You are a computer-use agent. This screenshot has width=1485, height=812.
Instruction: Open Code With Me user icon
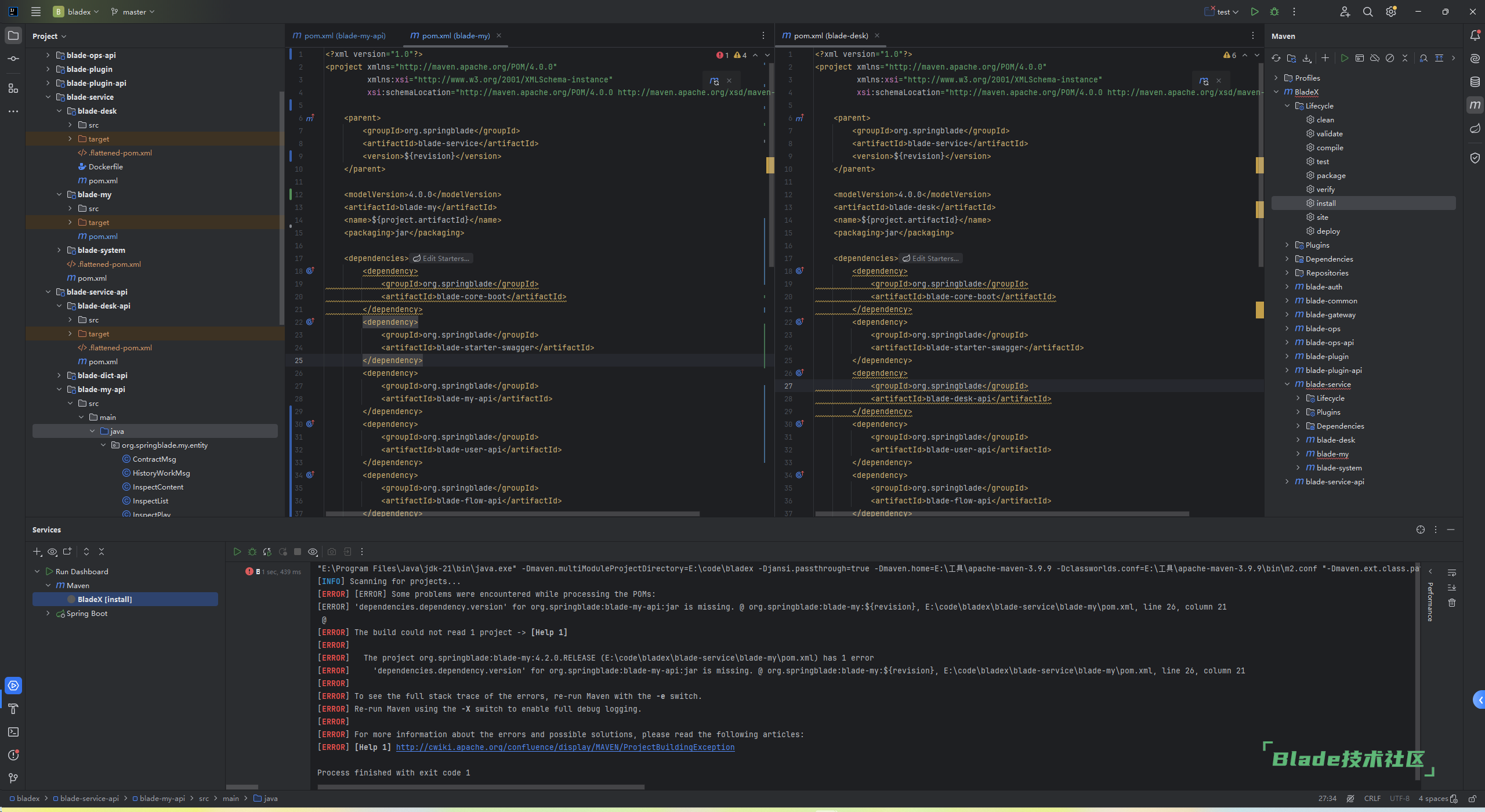[1345, 12]
